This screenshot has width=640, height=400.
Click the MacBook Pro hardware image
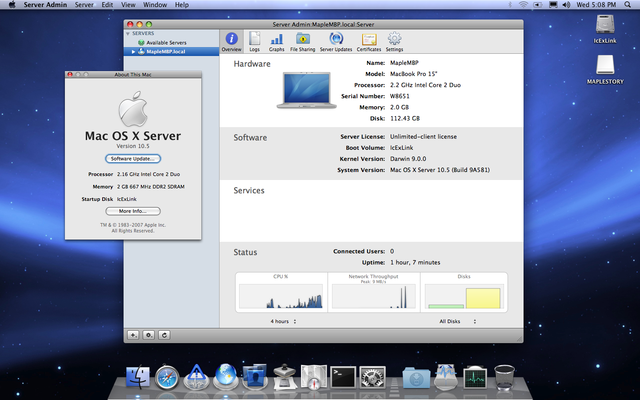click(307, 90)
